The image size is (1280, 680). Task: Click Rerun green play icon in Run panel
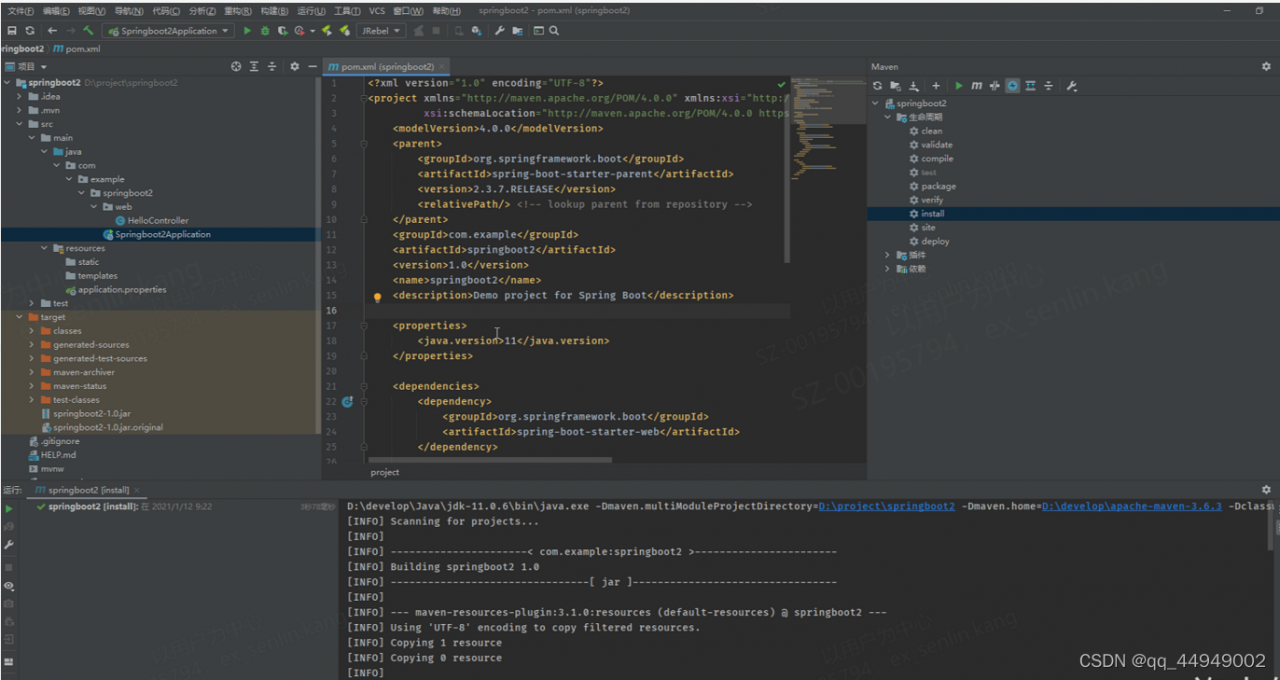(x=9, y=509)
